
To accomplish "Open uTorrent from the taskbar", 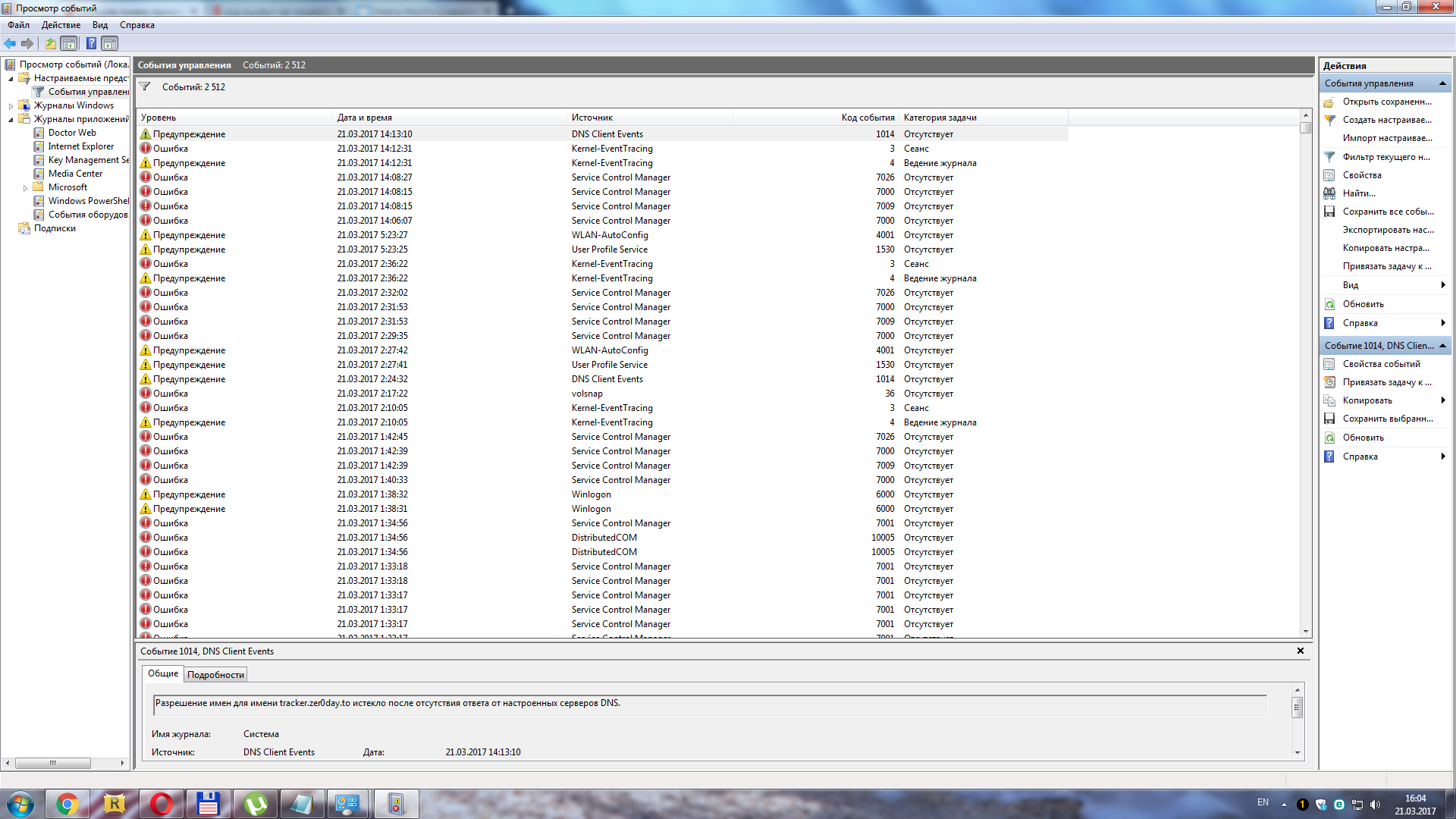I will tap(256, 804).
